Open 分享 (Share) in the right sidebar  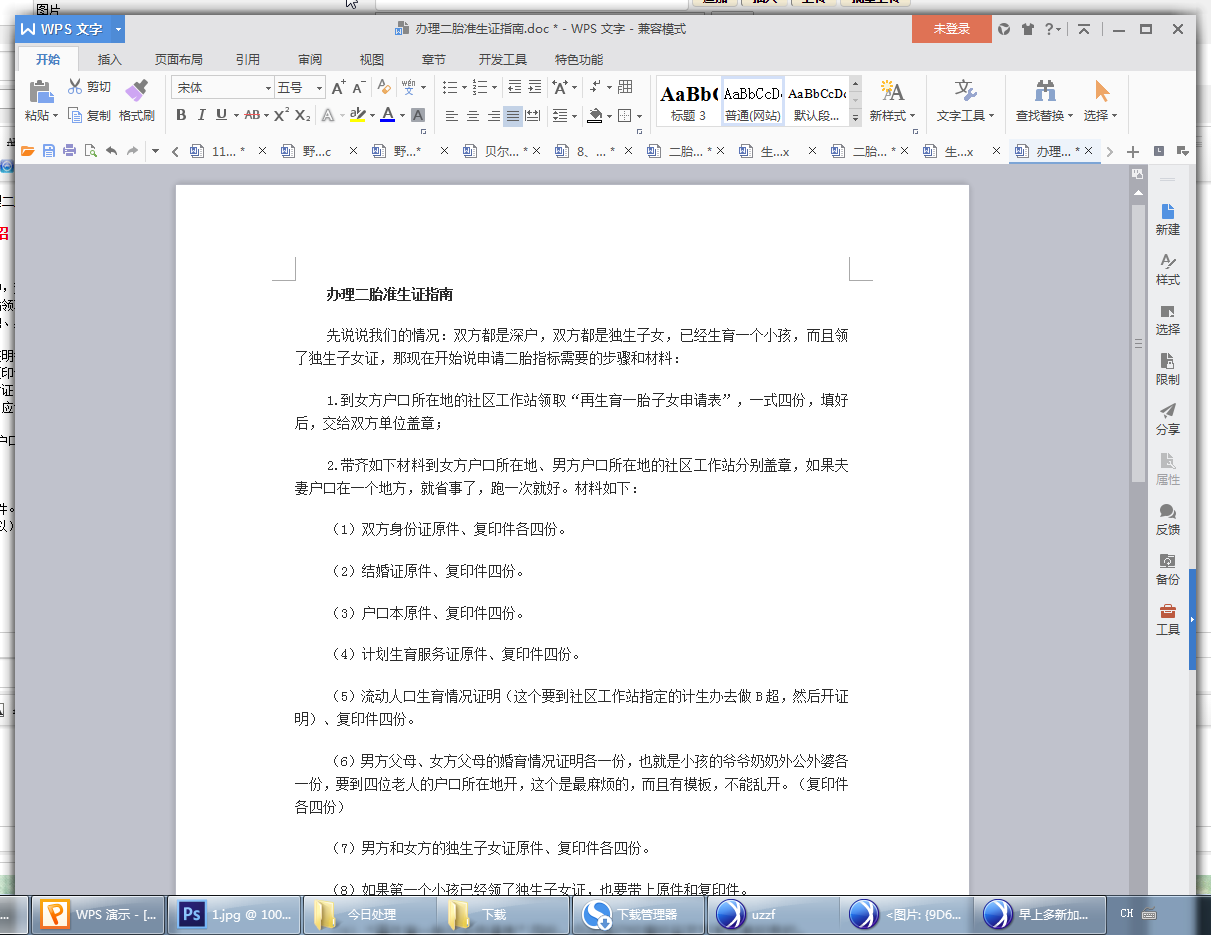(1167, 418)
